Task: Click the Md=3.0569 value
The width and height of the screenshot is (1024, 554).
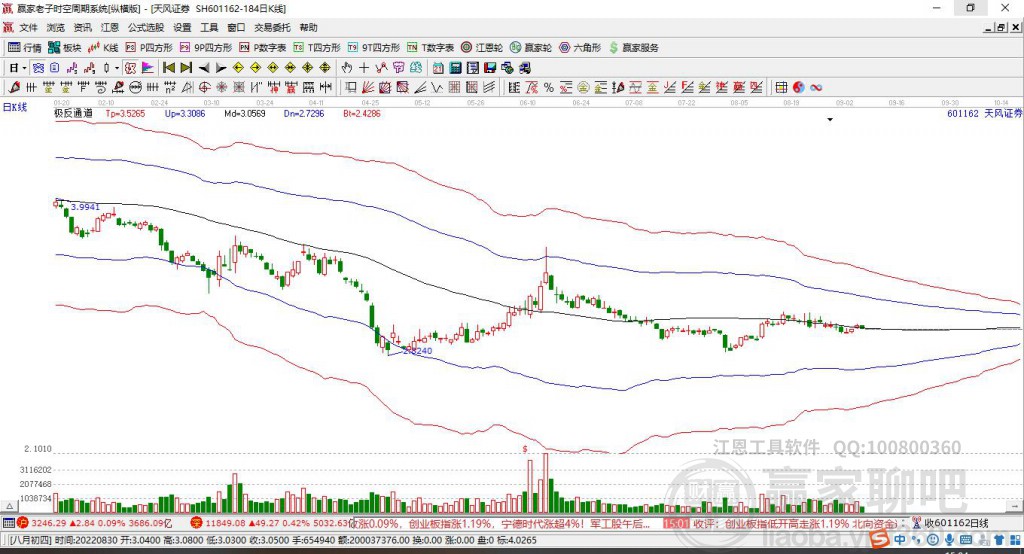Action: coord(245,114)
